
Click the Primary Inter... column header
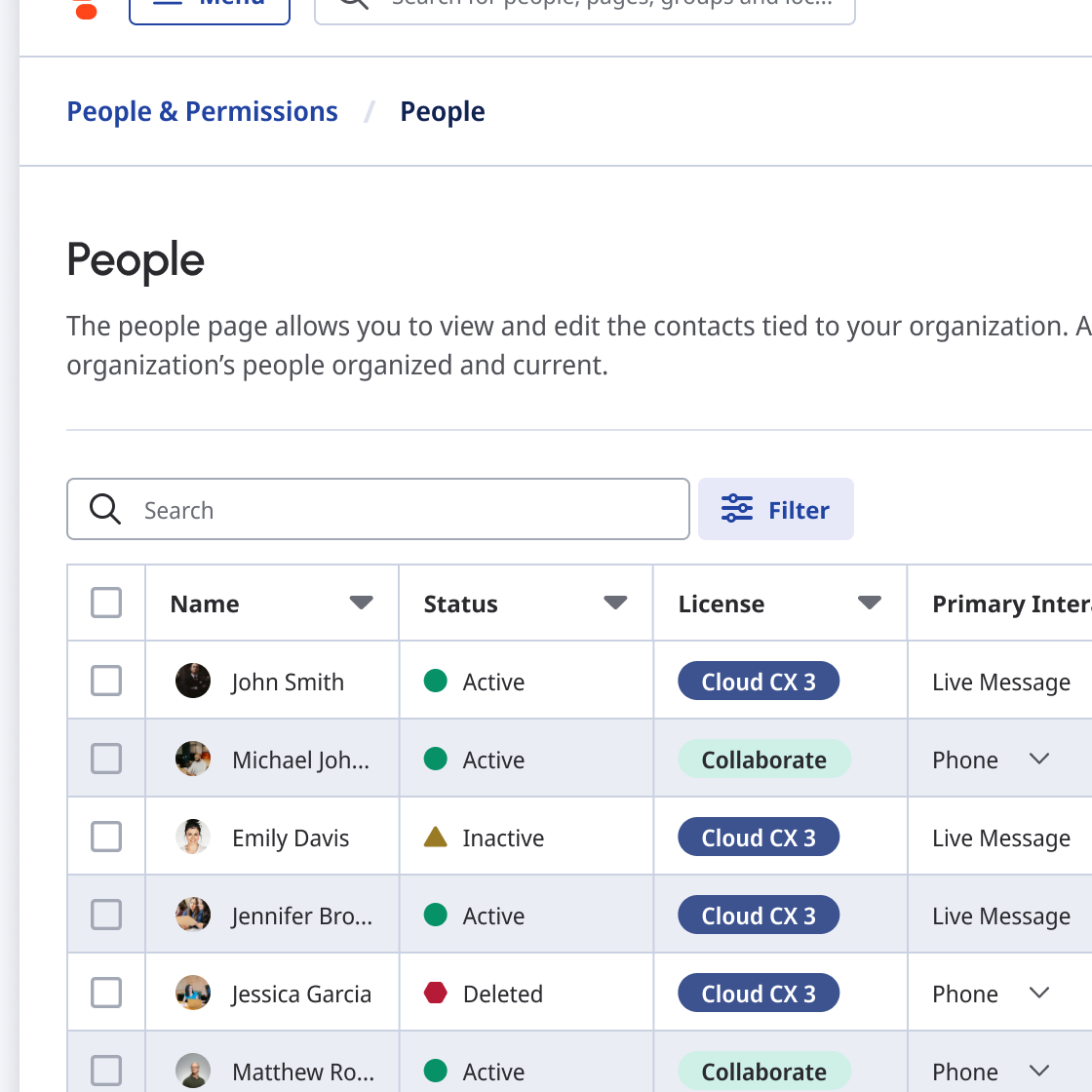click(x=1012, y=604)
